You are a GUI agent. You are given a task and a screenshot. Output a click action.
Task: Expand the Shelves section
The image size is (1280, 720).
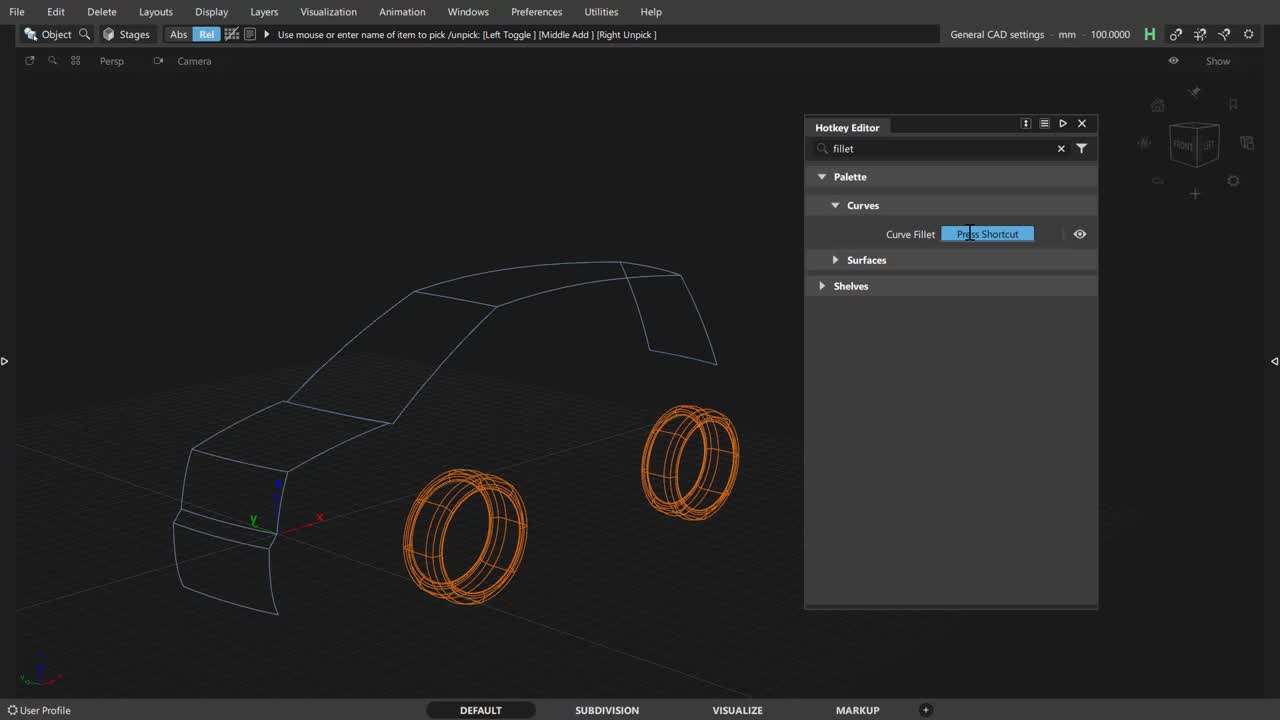(x=822, y=286)
